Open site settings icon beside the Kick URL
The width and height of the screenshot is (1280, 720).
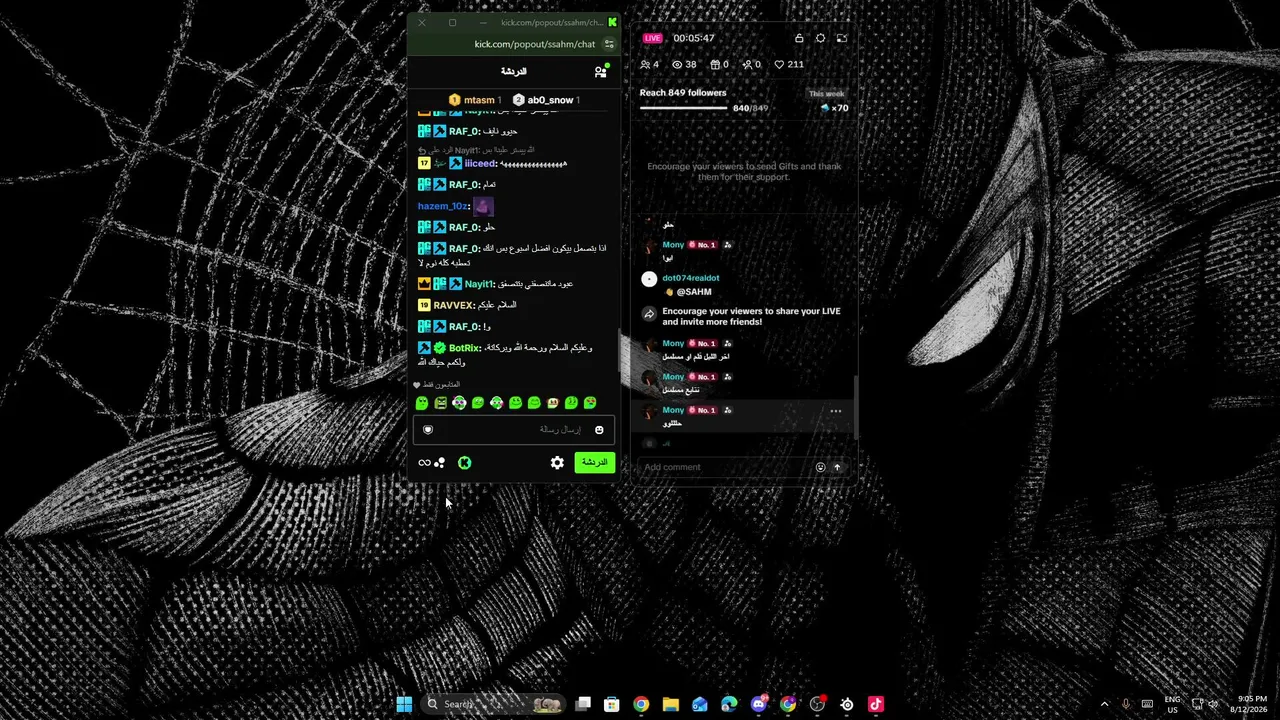tap(609, 44)
